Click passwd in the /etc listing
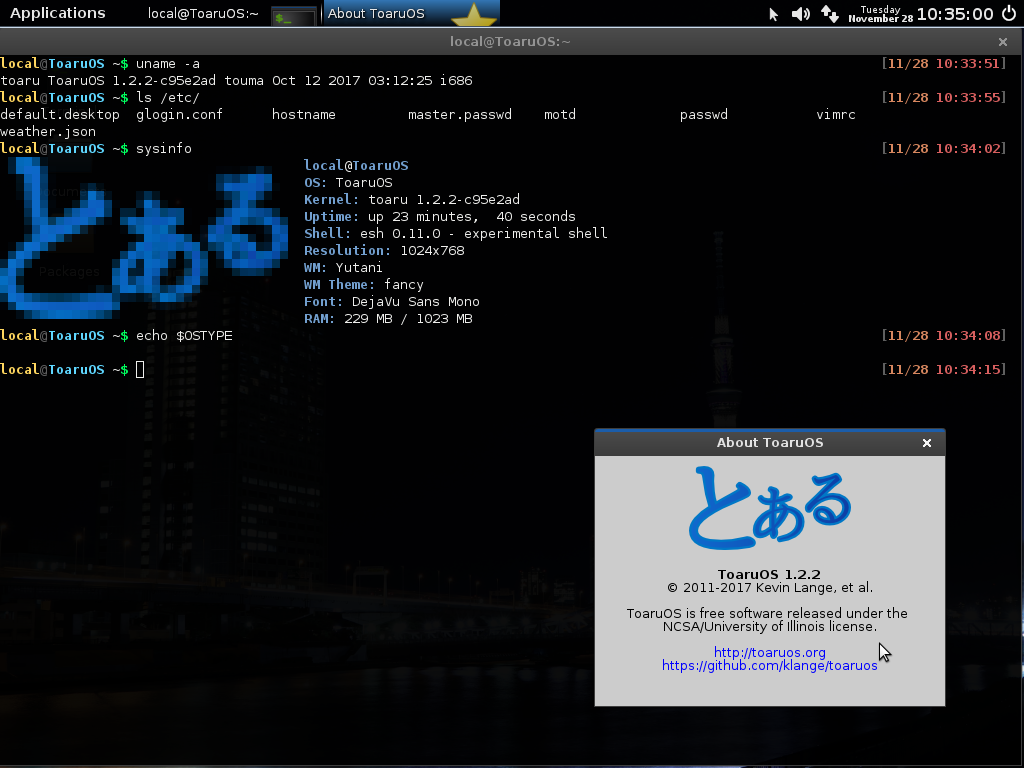The width and height of the screenshot is (1024, 768). click(x=703, y=115)
